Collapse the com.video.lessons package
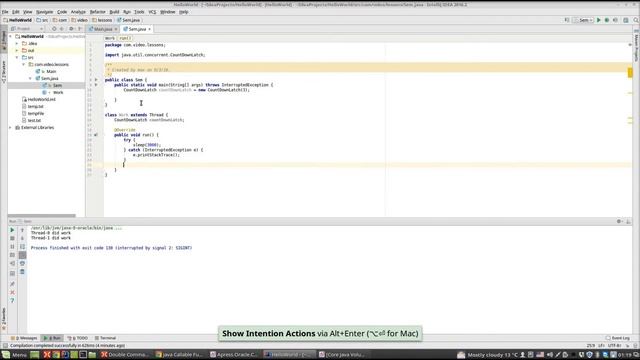Viewport: 640px width, 360px height. 24,64
